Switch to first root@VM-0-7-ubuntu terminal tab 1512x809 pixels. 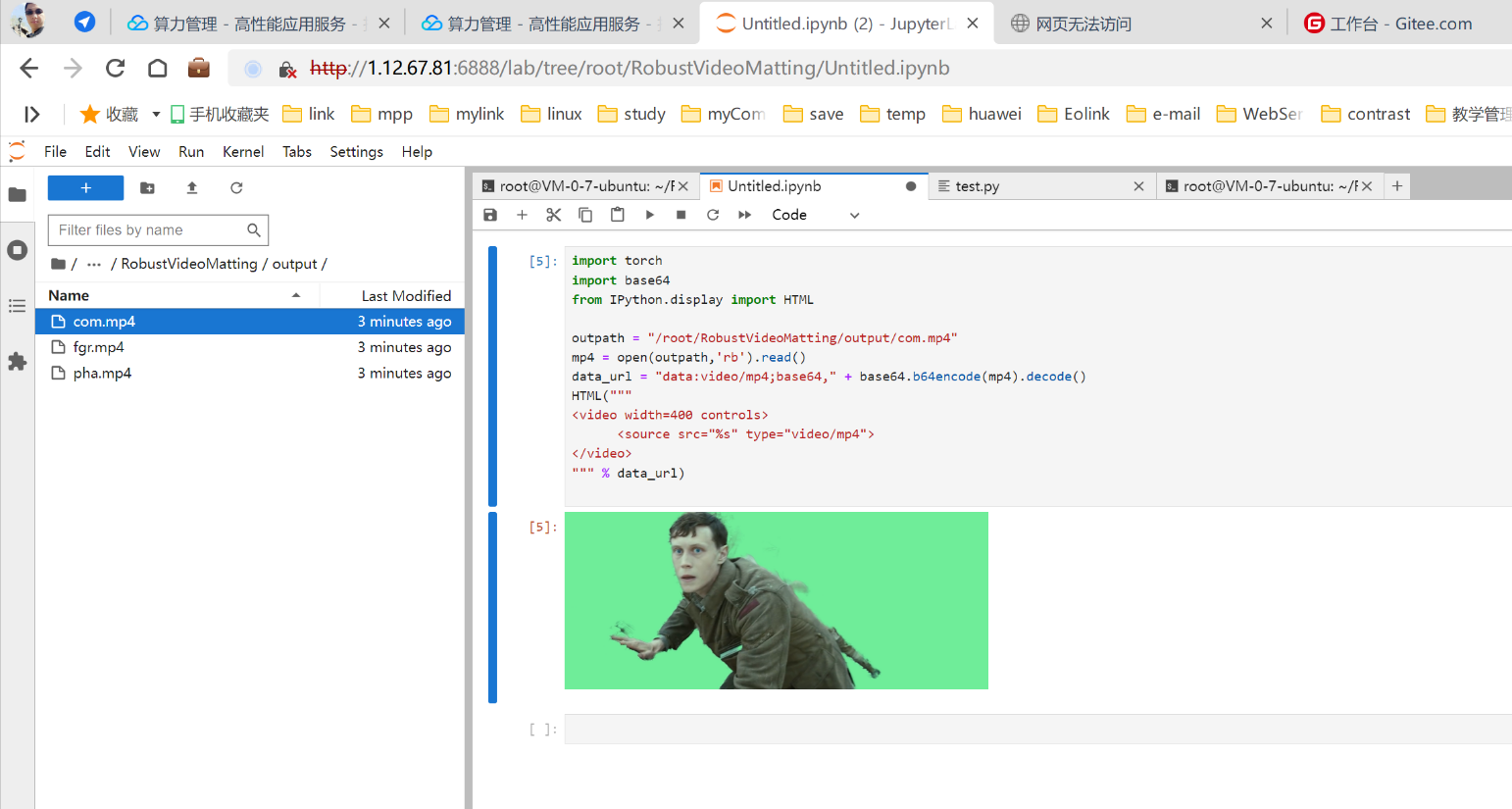pos(586,186)
